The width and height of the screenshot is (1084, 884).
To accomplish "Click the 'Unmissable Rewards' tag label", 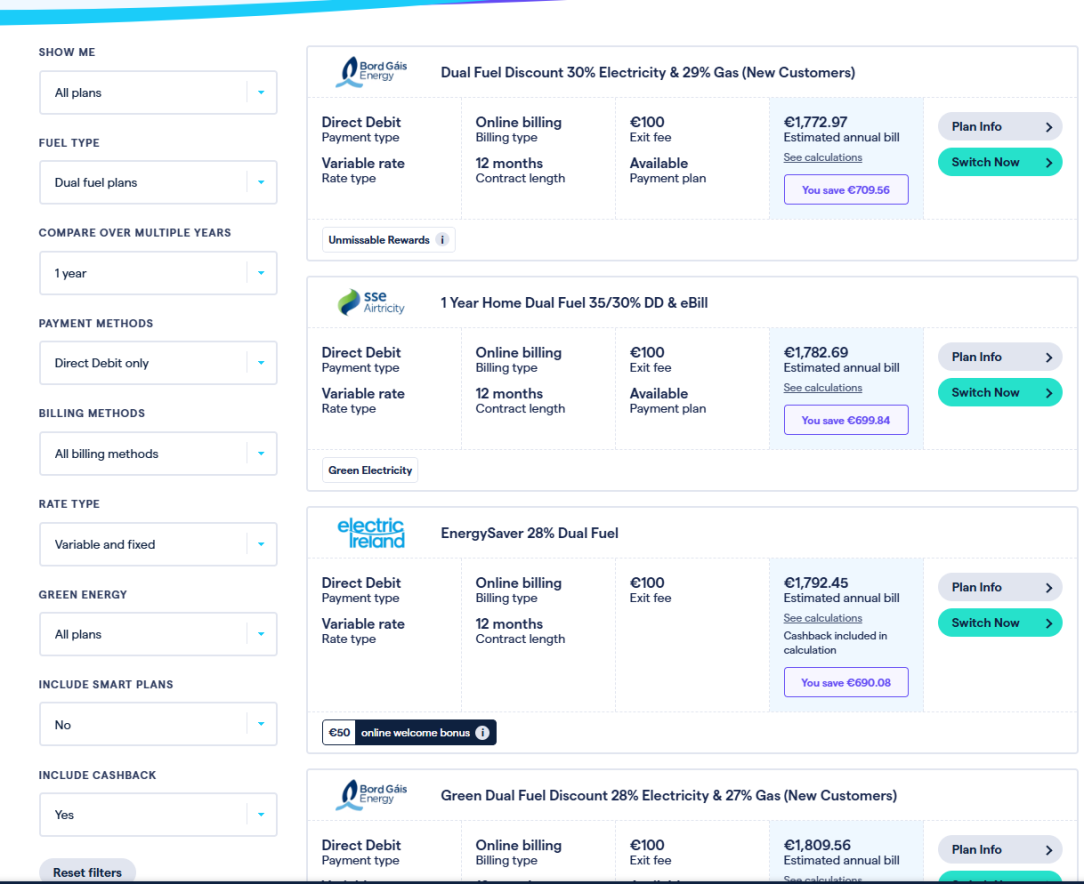I will pyautogui.click(x=379, y=240).
